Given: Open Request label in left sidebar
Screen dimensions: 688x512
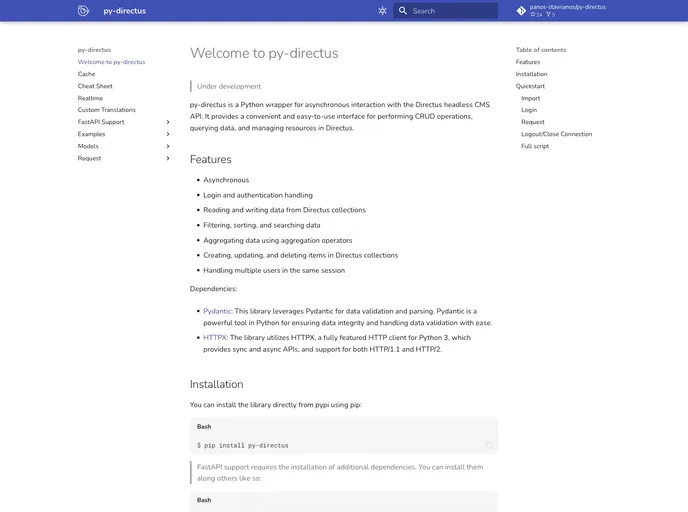Looking at the screenshot, I should click(x=90, y=158).
